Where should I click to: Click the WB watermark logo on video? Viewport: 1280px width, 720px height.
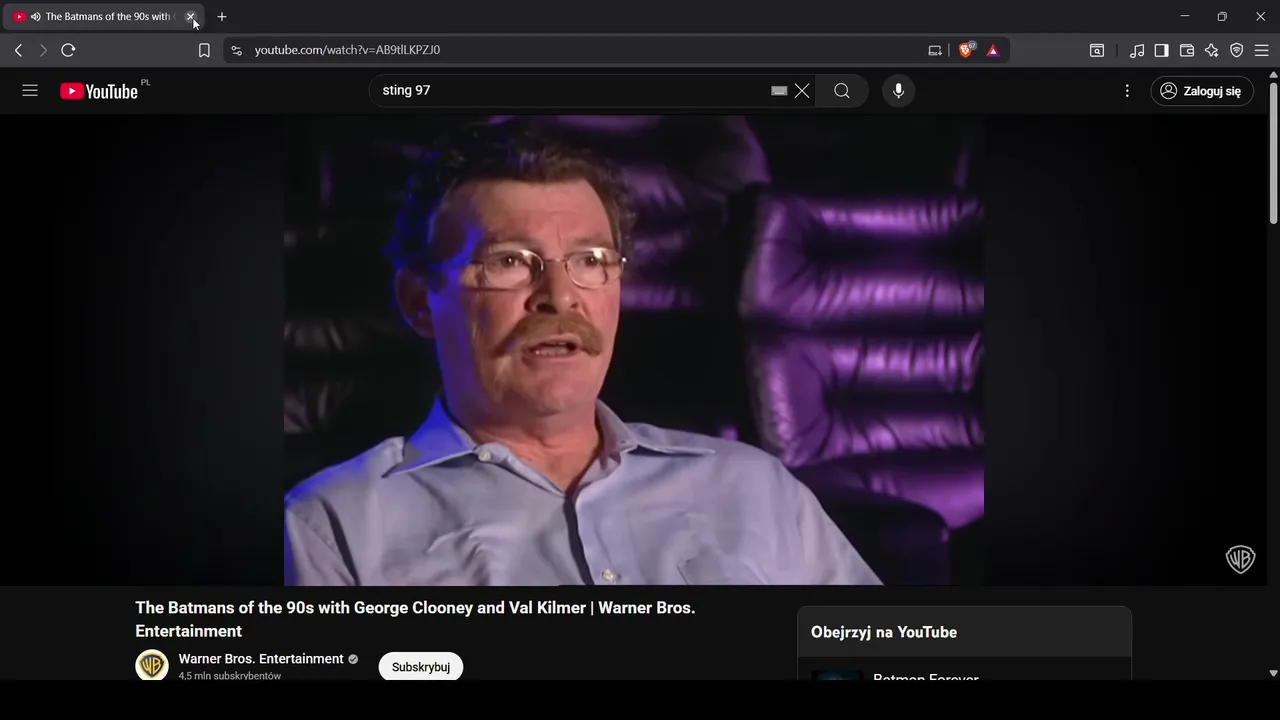[1240, 559]
